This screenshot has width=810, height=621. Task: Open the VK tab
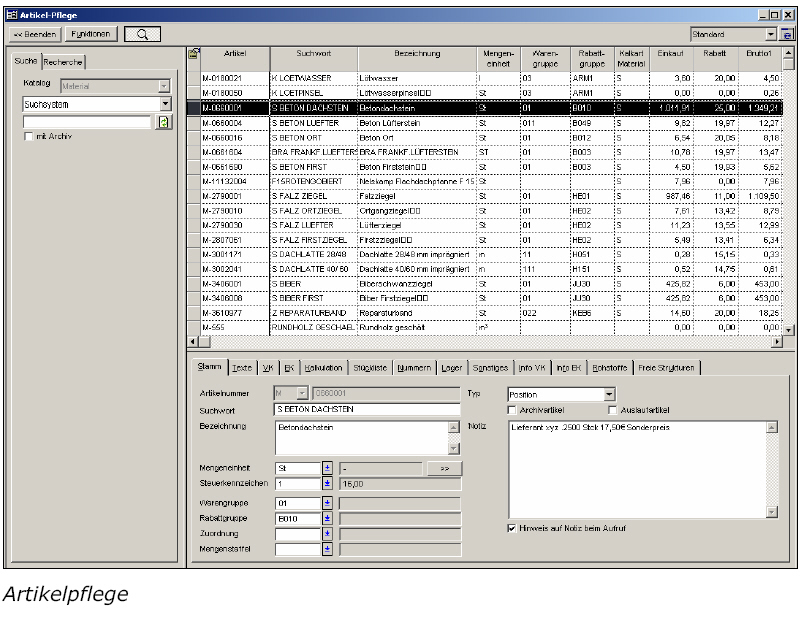click(x=268, y=368)
